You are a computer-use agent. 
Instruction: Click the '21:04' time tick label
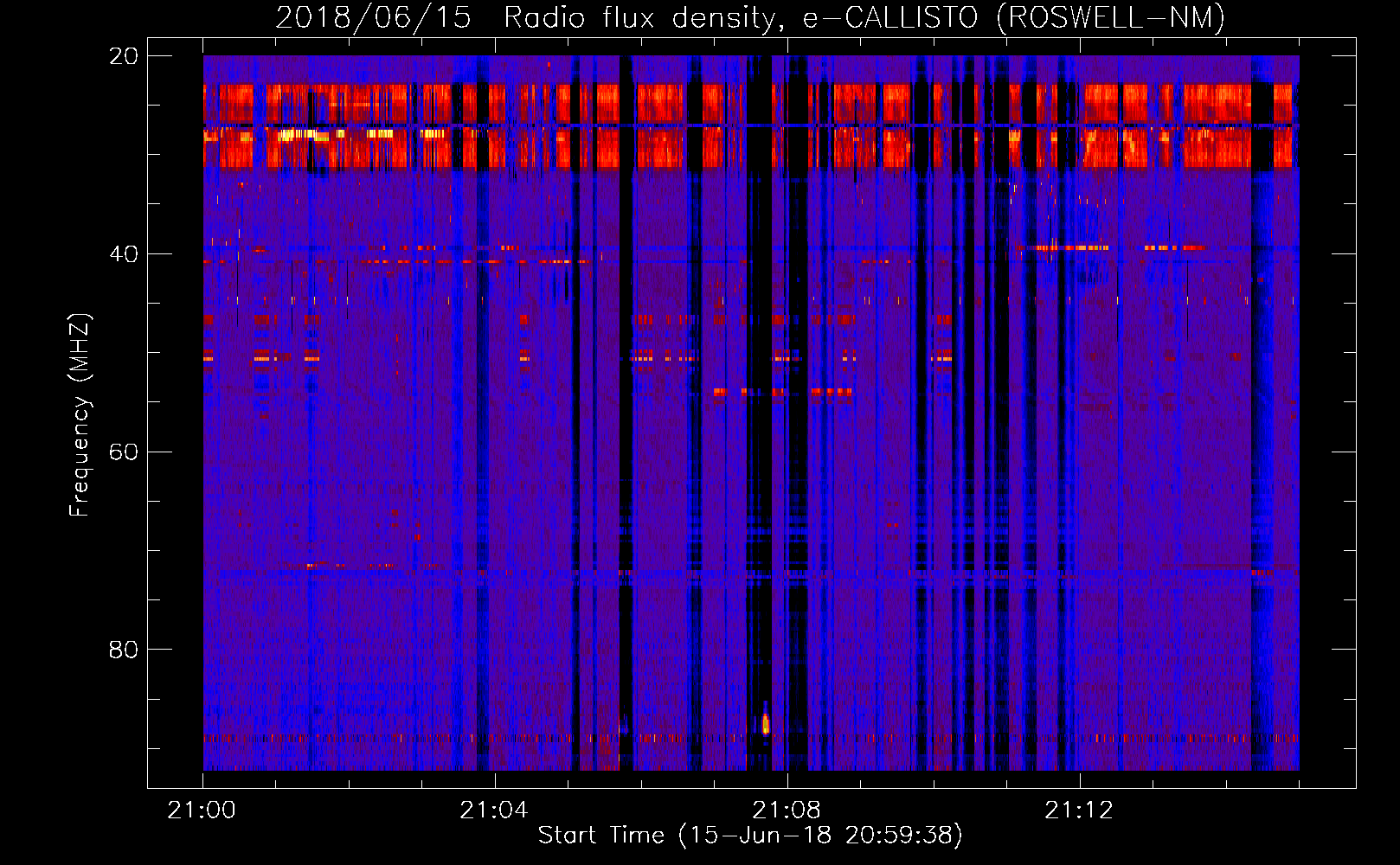pyautogui.click(x=494, y=810)
